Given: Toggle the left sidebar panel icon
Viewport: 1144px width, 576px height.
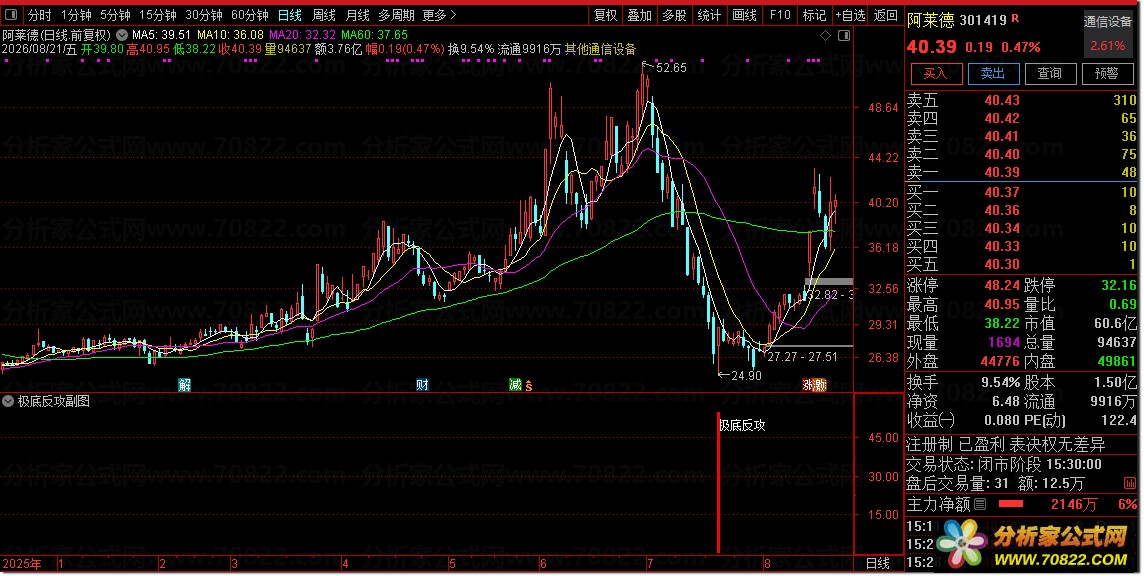Looking at the screenshot, I should pos(11,15).
